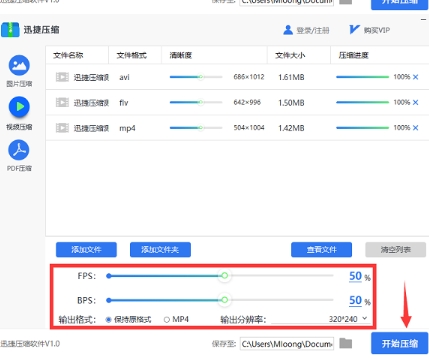Open the 登录/注册 link
429x360 pixels.
pyautogui.click(x=313, y=30)
